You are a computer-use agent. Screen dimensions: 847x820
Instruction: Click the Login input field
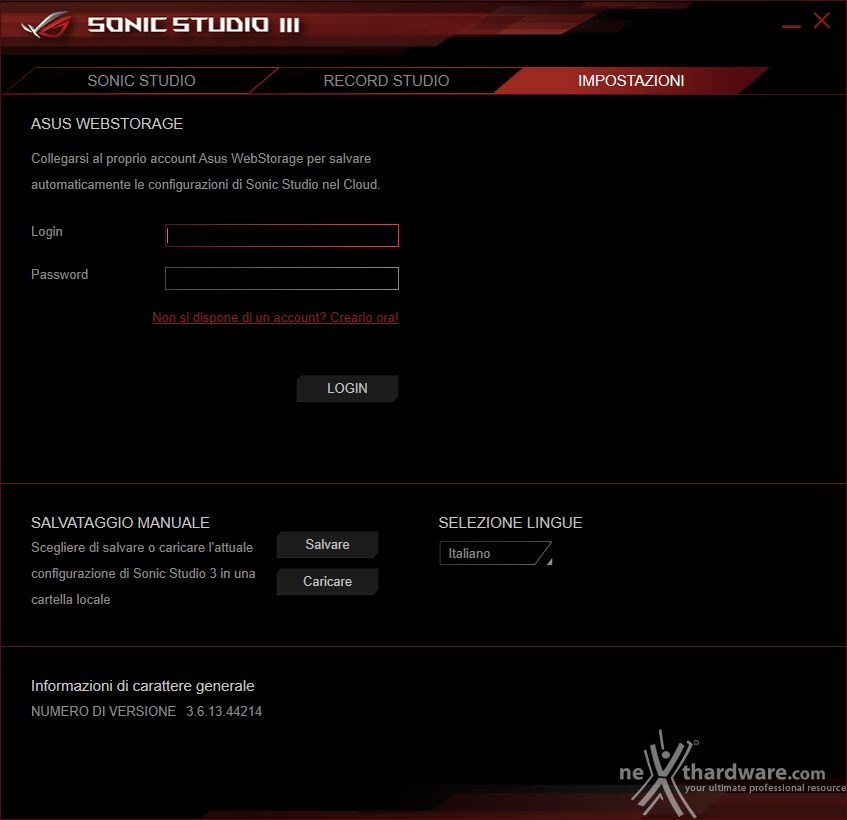(x=282, y=236)
